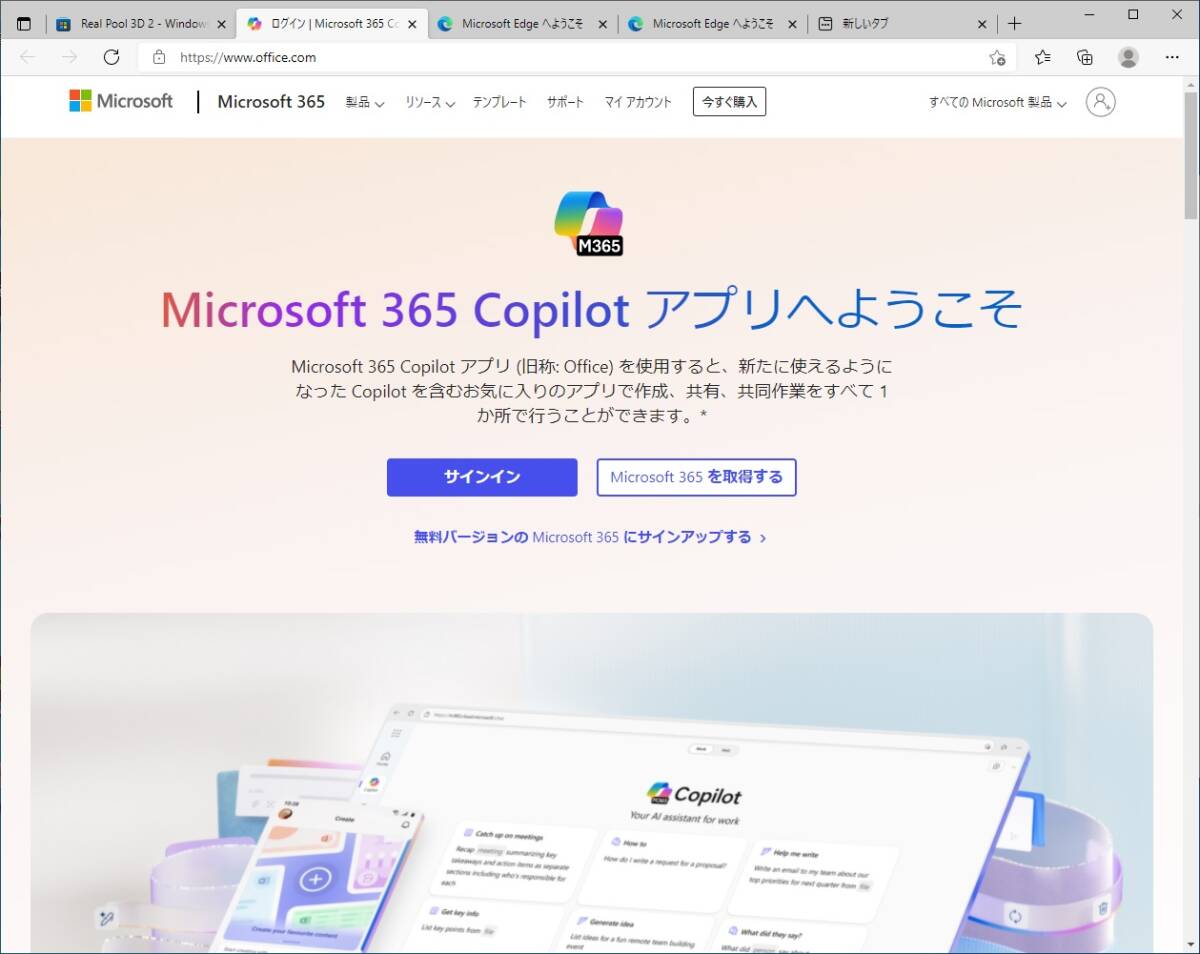This screenshot has height=954, width=1200.
Task: Click the Microsoft 365 Copilot アプリへようこそ heading
Action: (591, 309)
